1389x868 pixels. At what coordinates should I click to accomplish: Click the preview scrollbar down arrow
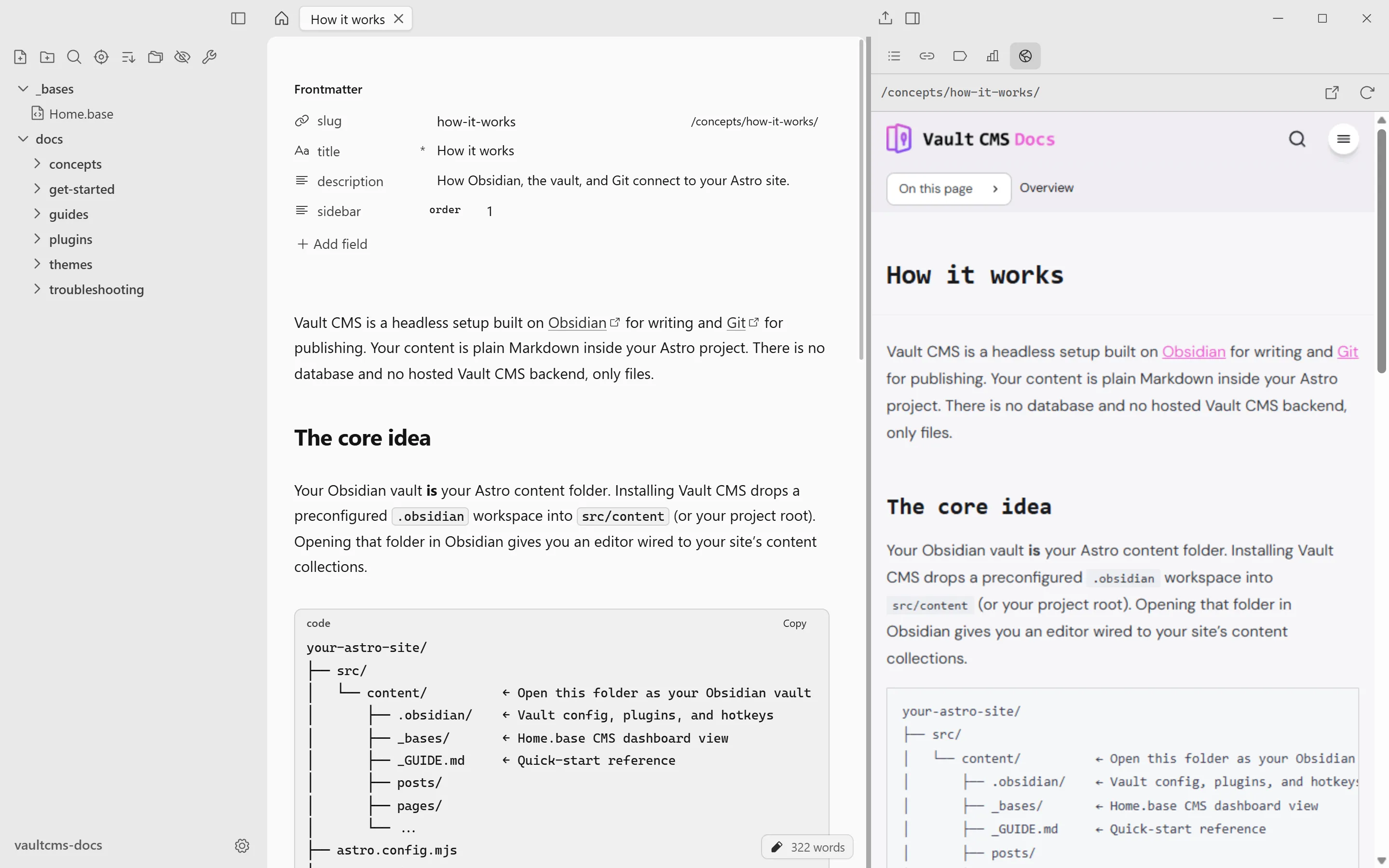[1382, 861]
